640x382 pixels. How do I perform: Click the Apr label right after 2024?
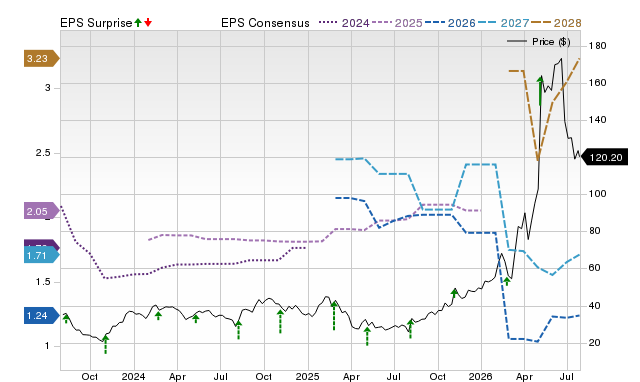pos(178,376)
